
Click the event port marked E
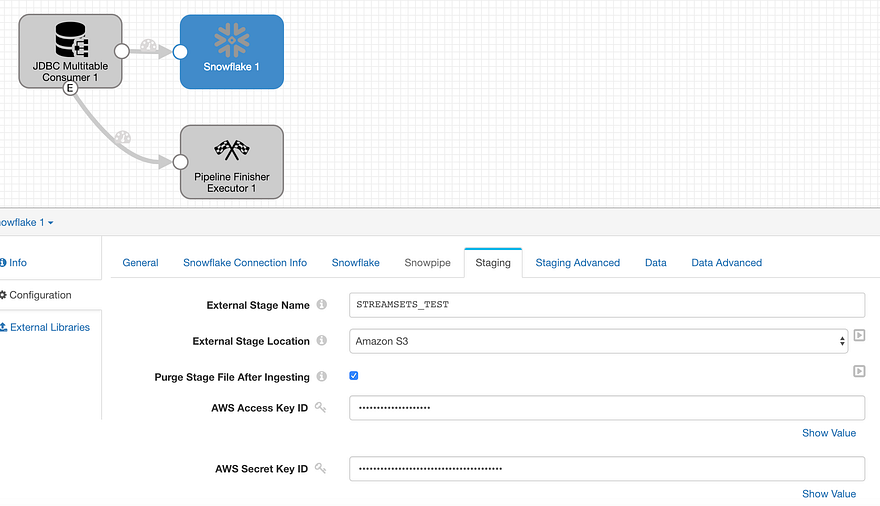pyautogui.click(x=70, y=88)
